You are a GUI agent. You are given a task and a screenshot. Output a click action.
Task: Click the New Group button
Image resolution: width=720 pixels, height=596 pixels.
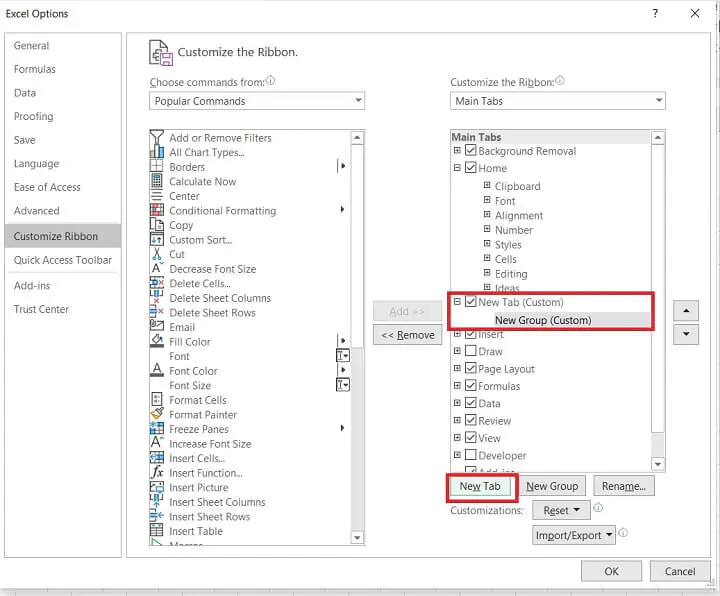[552, 486]
